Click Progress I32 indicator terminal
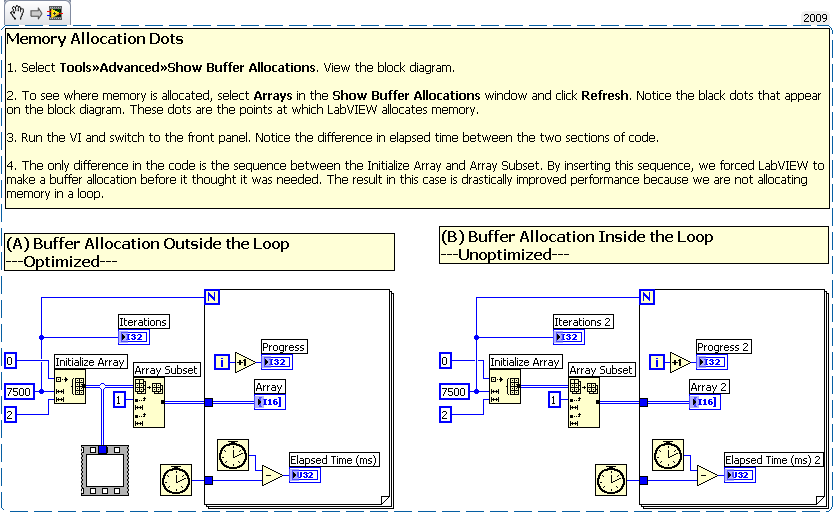The width and height of the screenshot is (834, 513). tap(277, 362)
